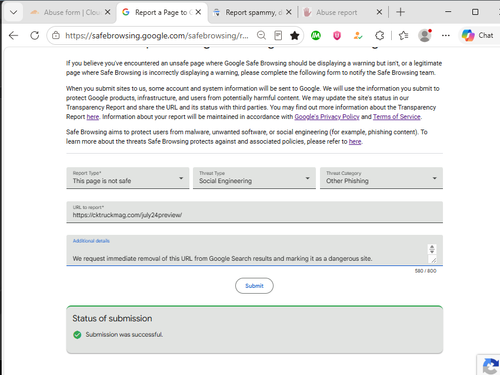Image resolution: width=500 pixels, height=375 pixels.
Task: Open Google's Privacy Policy link
Action: point(327,117)
